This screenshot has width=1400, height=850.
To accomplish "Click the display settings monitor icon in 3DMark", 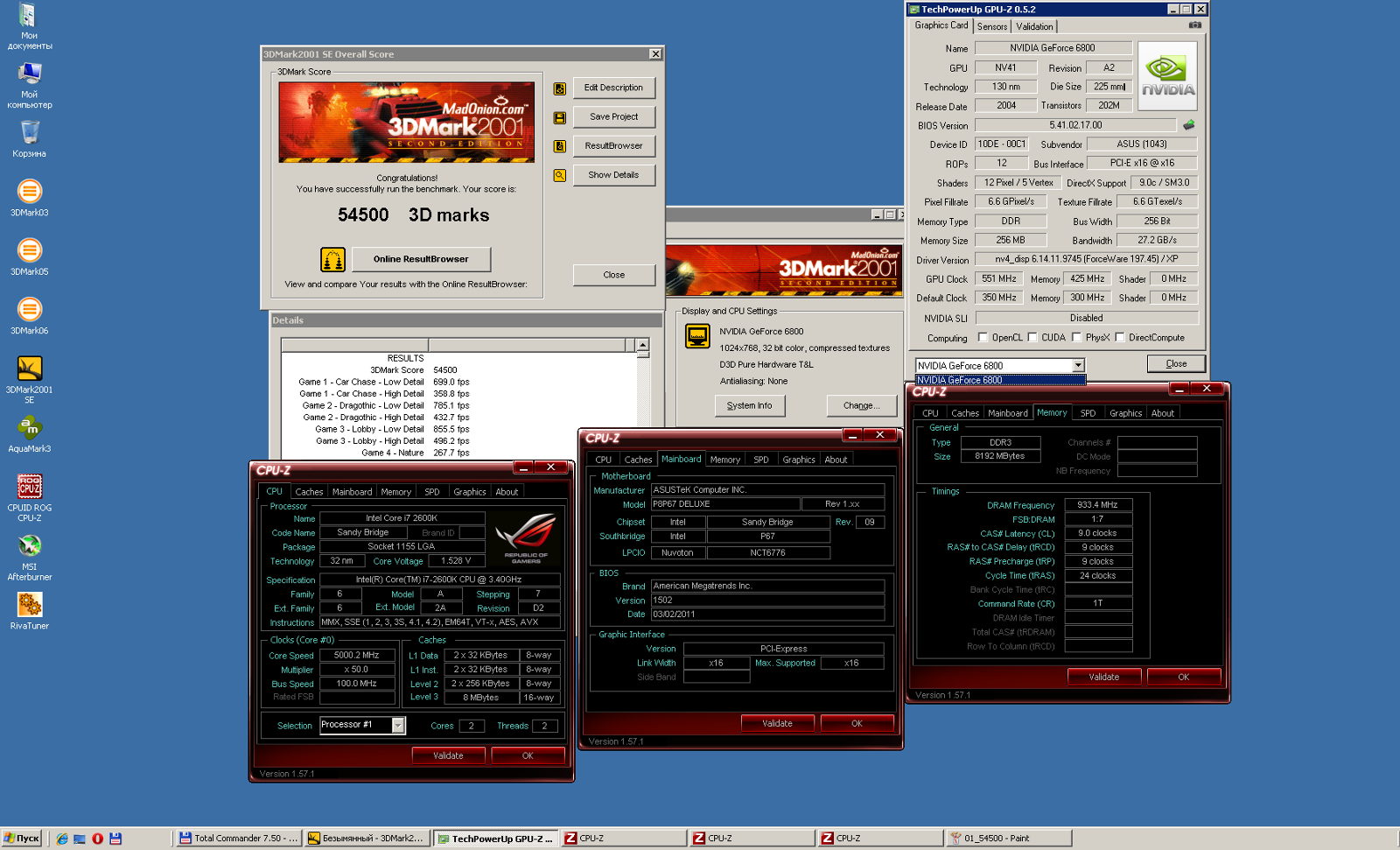I will (697, 336).
